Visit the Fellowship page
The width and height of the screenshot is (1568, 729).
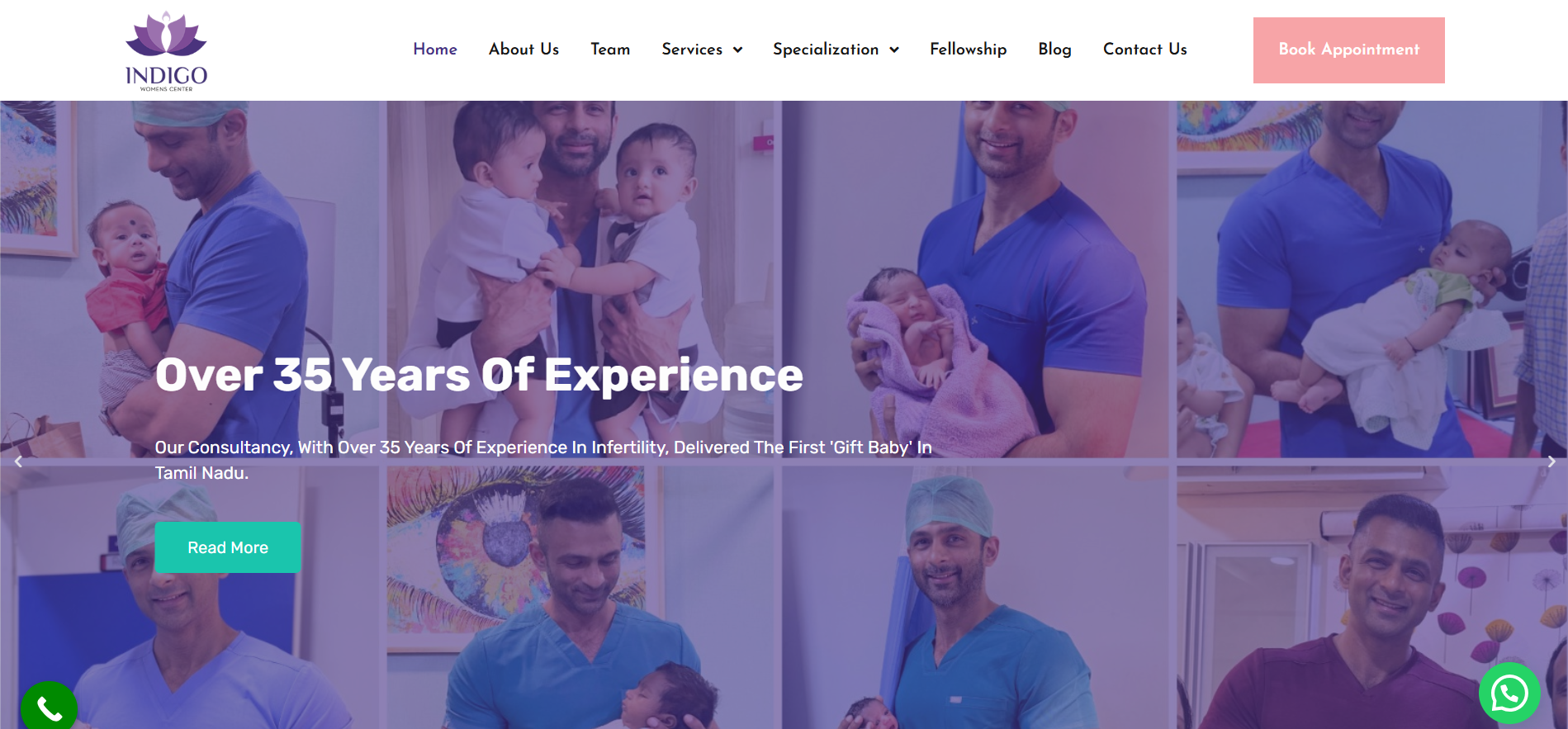(x=968, y=50)
